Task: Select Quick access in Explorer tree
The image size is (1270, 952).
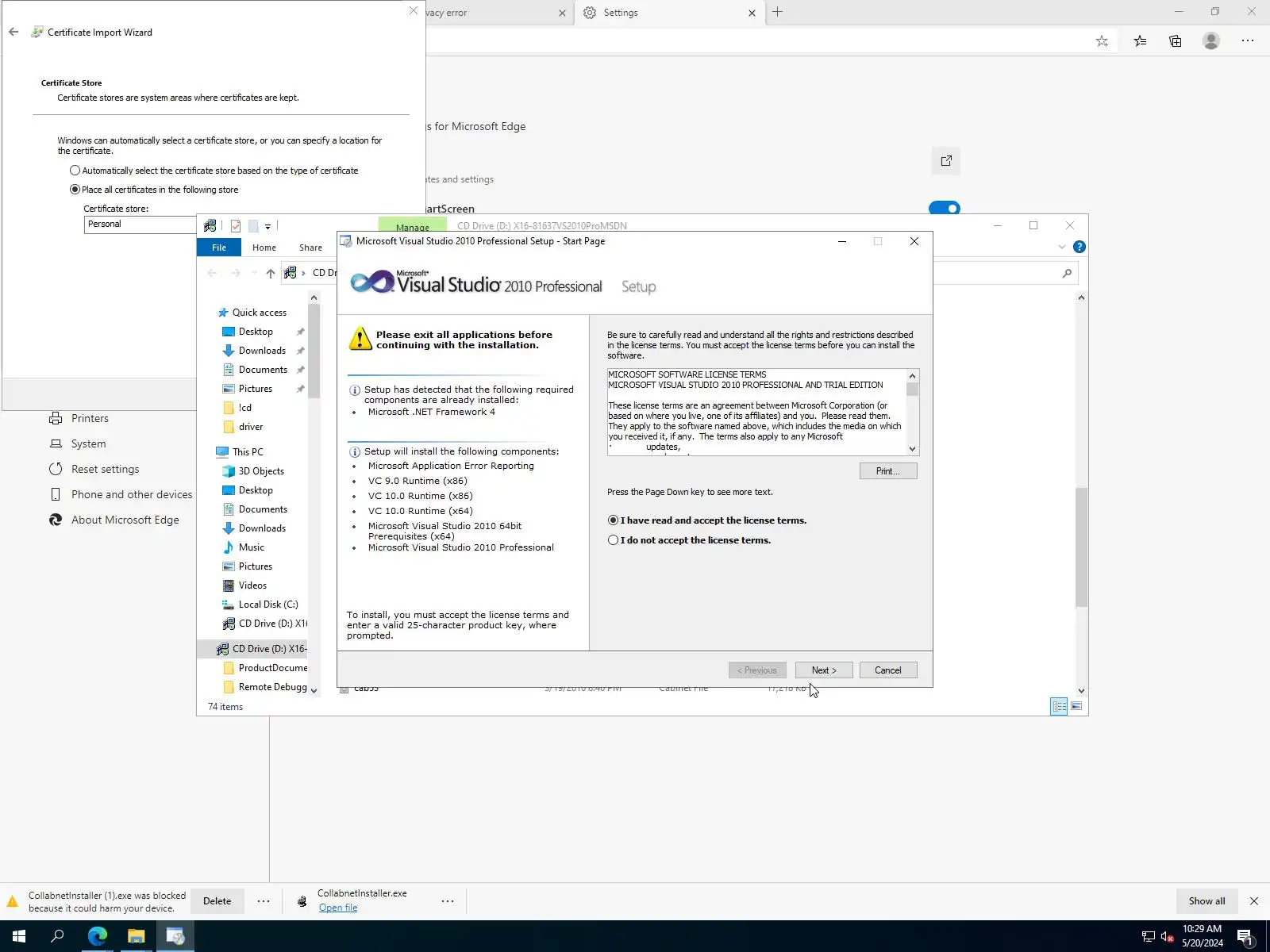Action: [x=259, y=313]
